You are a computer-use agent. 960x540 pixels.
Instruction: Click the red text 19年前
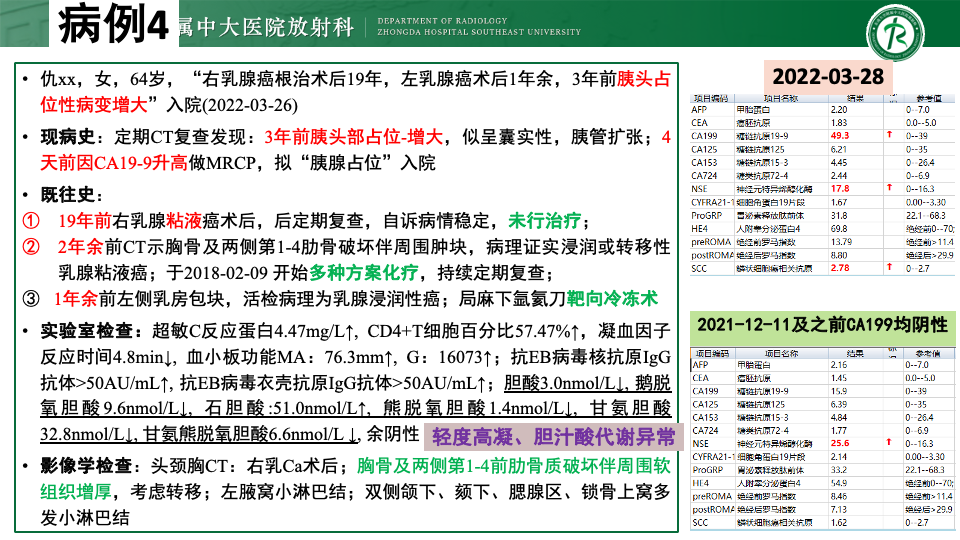84,220
